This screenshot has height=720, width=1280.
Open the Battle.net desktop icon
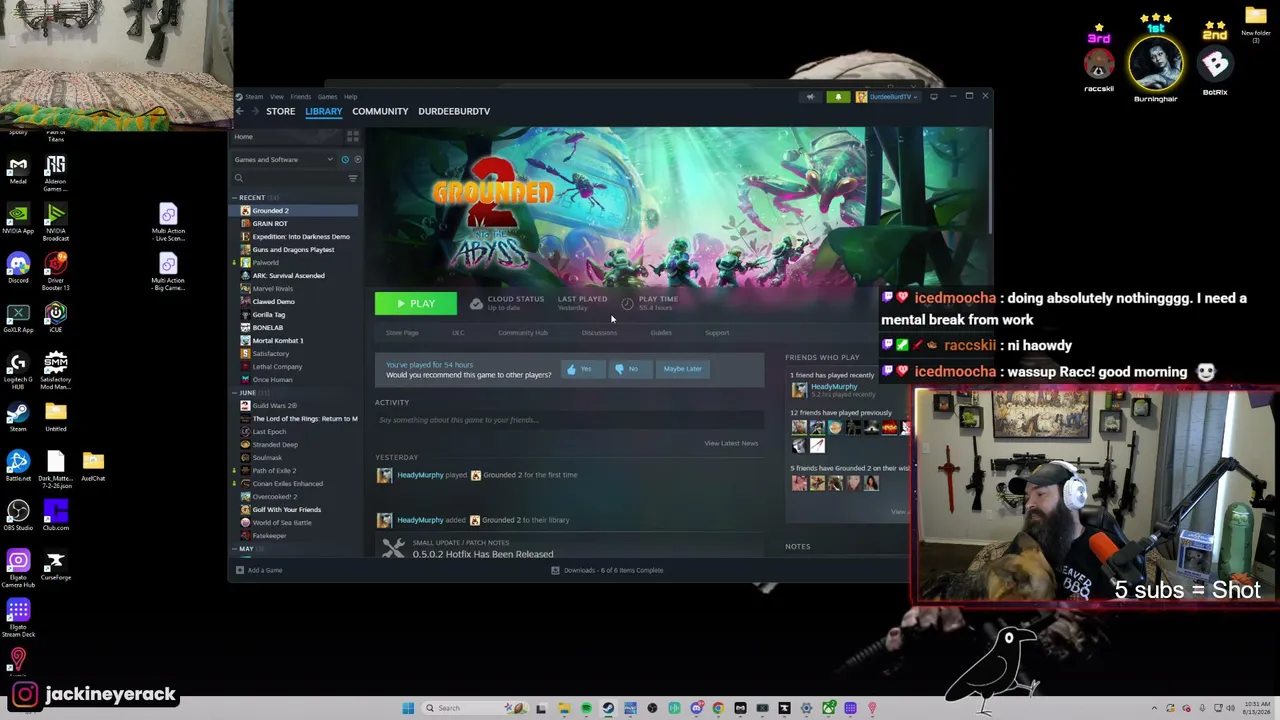[x=18, y=466]
